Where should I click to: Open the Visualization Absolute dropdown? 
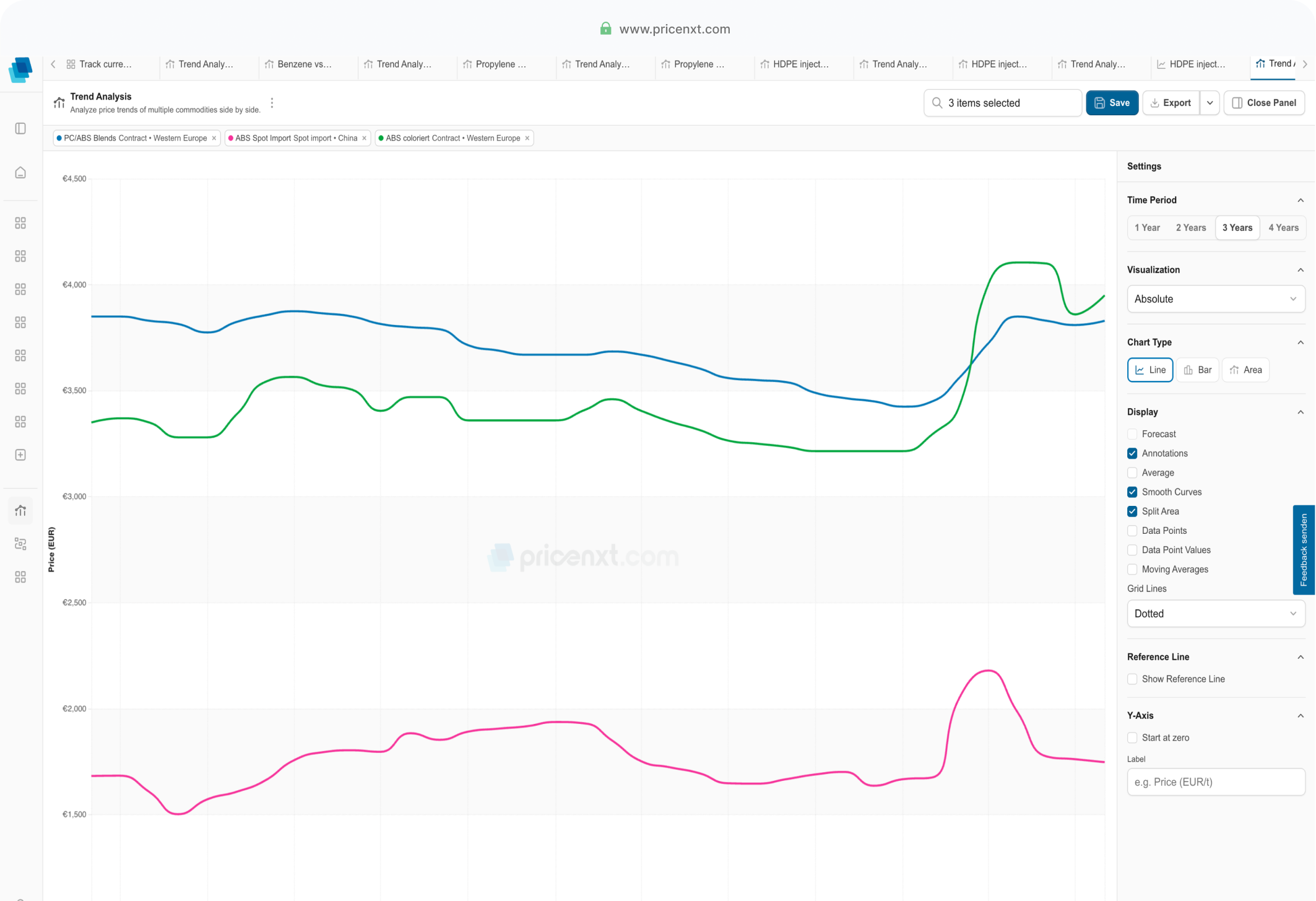(1216, 299)
